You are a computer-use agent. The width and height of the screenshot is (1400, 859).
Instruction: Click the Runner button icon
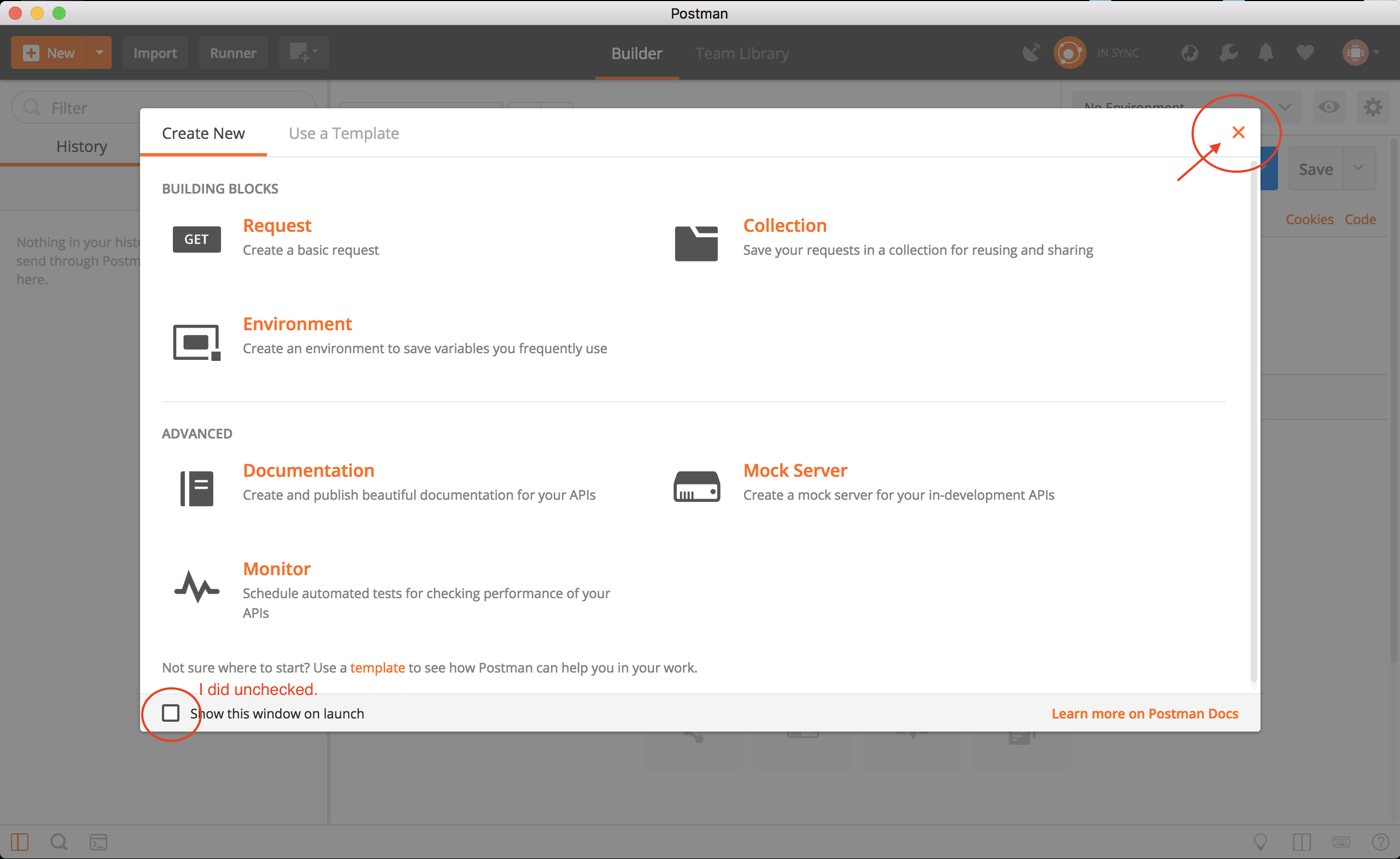tap(233, 53)
